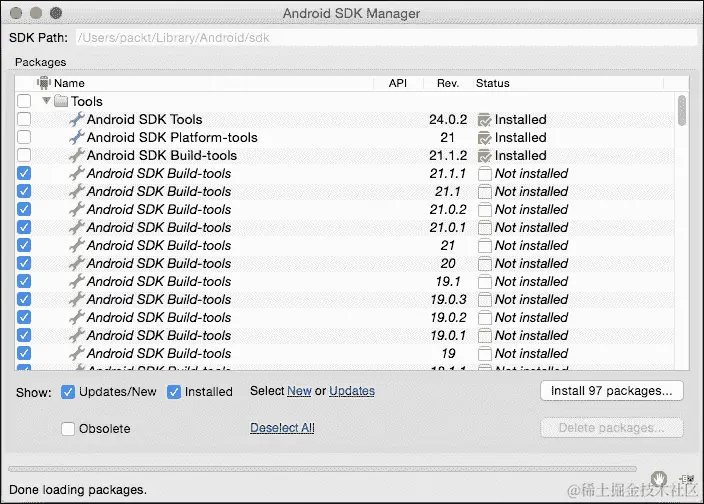The image size is (704, 504).
Task: Click wrench icon of Build-tools rev 21.1.2
Action: (77, 155)
